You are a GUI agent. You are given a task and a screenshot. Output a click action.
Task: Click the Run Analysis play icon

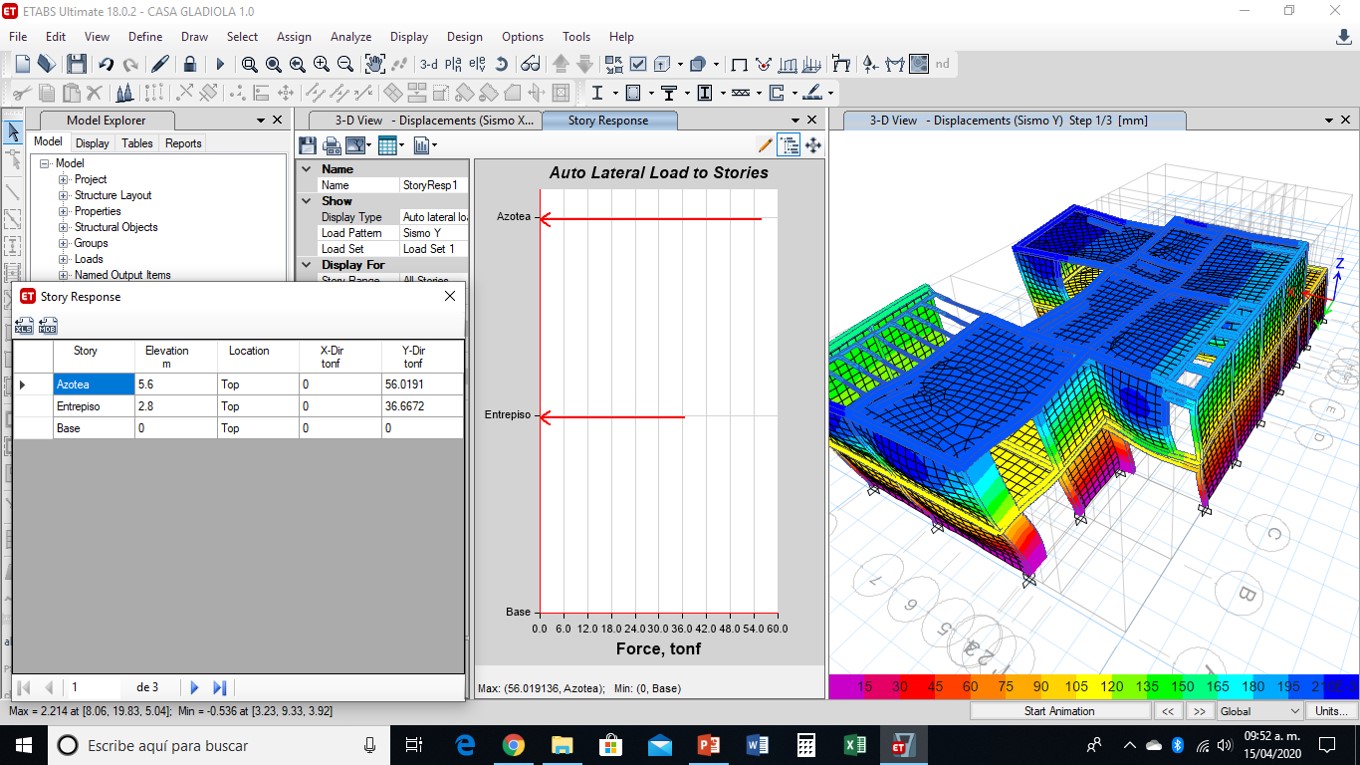[x=220, y=64]
